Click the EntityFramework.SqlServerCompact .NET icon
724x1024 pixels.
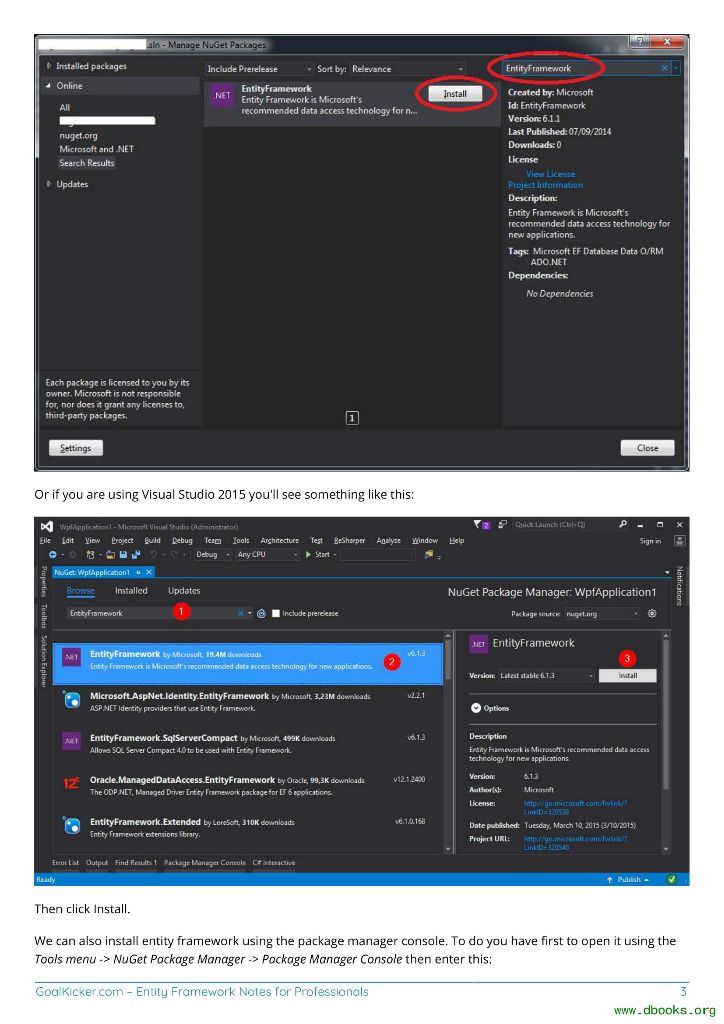71,741
